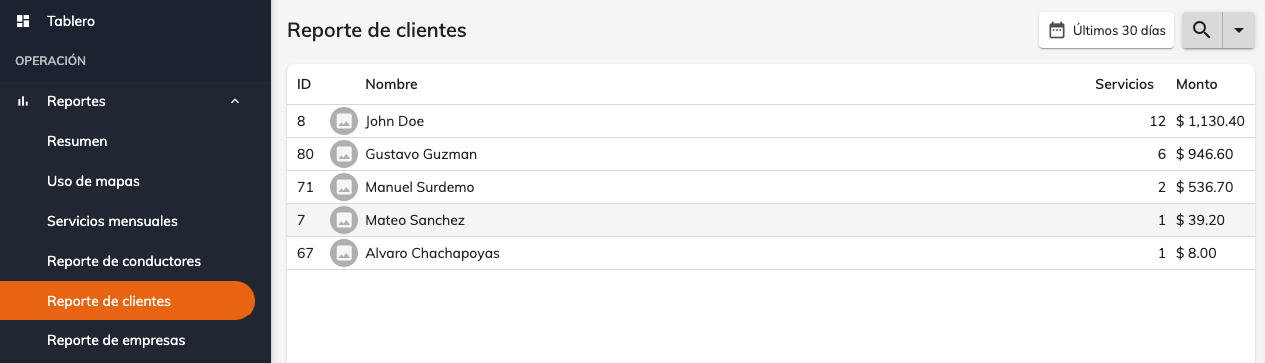Click Gustavo Guzman's avatar placeholder icon
Image resolution: width=1265 pixels, height=363 pixels.
pos(344,154)
